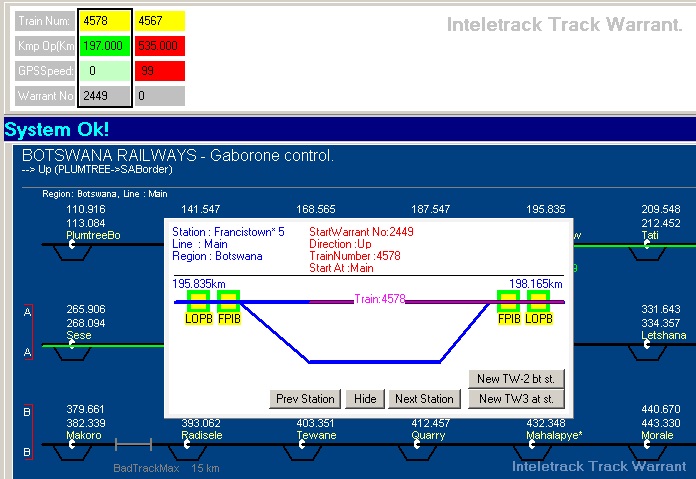The height and width of the screenshot is (479, 696).
Task: Click the StartWarrant No:2449 text
Action: click(x=361, y=232)
